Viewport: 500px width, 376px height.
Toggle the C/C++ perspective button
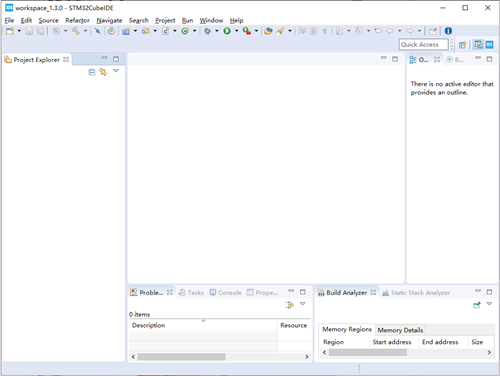[479, 45]
